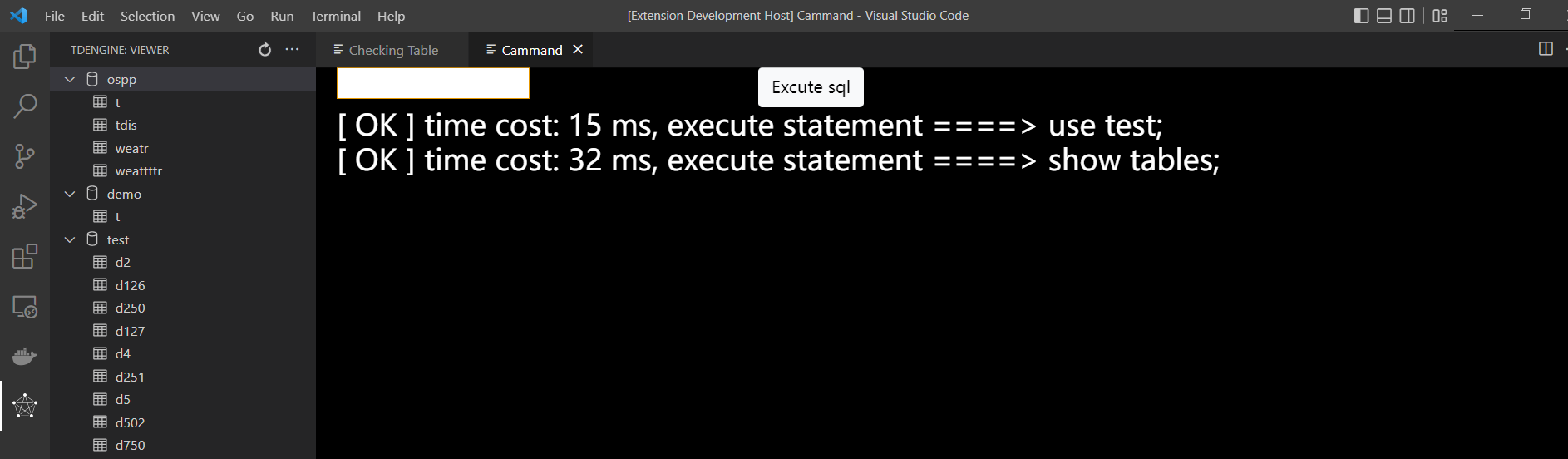1568x459 pixels.
Task: Collapse the ospp database node
Action: (x=70, y=79)
